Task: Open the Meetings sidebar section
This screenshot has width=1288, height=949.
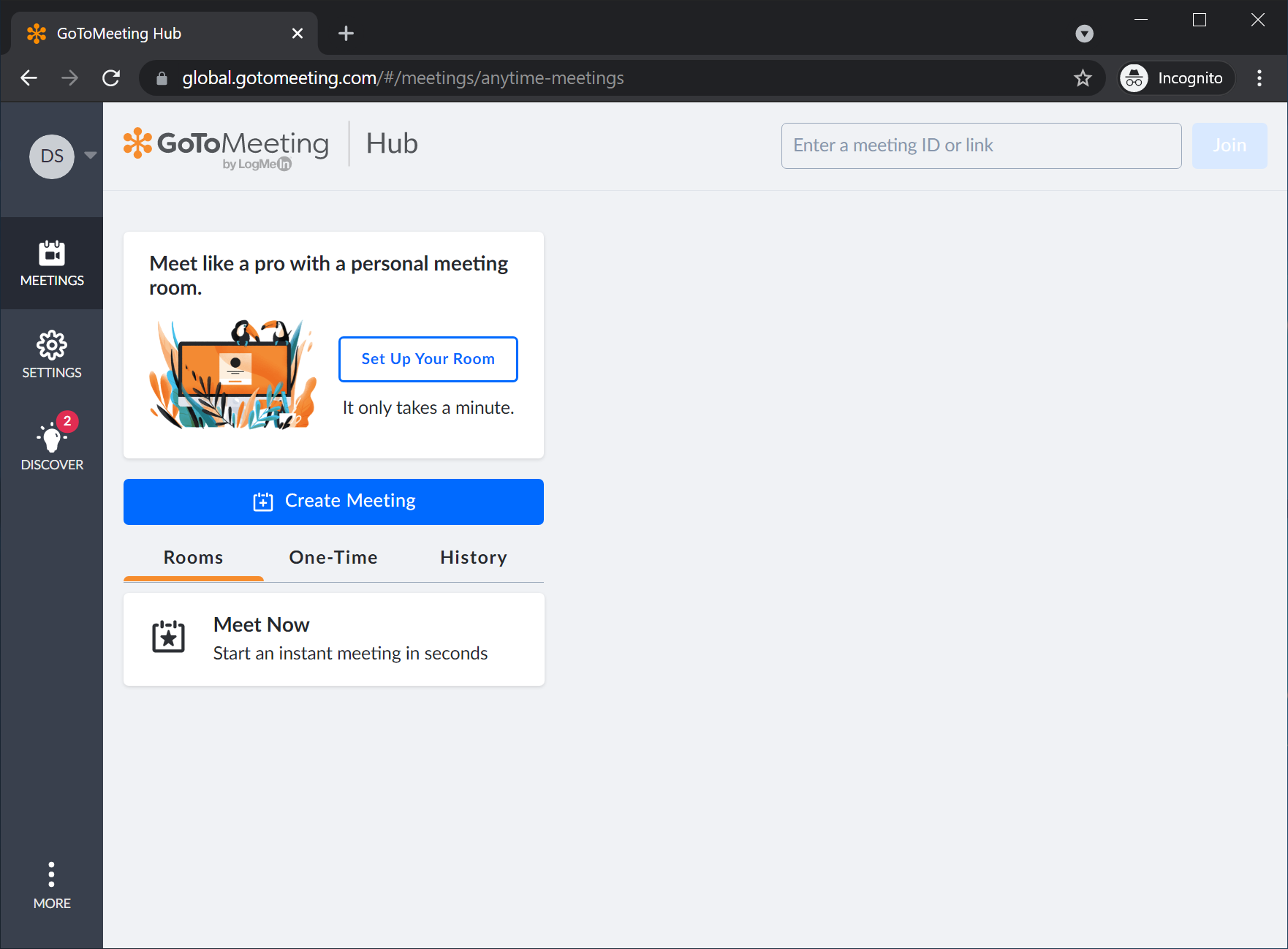Action: click(x=51, y=263)
